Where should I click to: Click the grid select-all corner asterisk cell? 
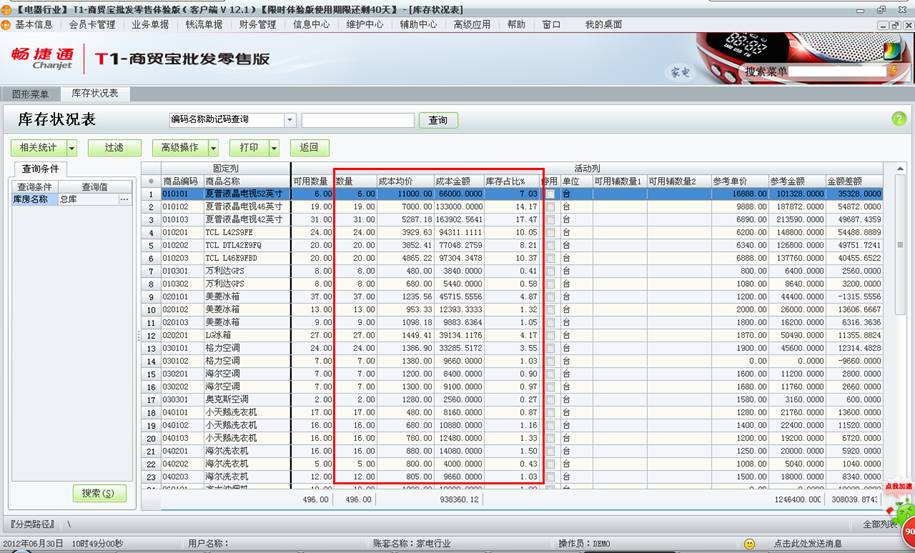(150, 181)
